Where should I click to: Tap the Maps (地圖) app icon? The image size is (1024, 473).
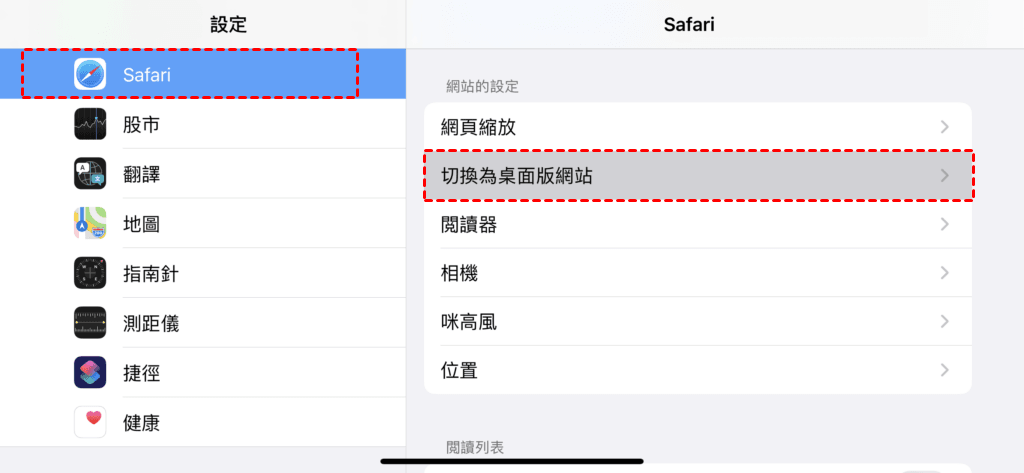coord(90,223)
